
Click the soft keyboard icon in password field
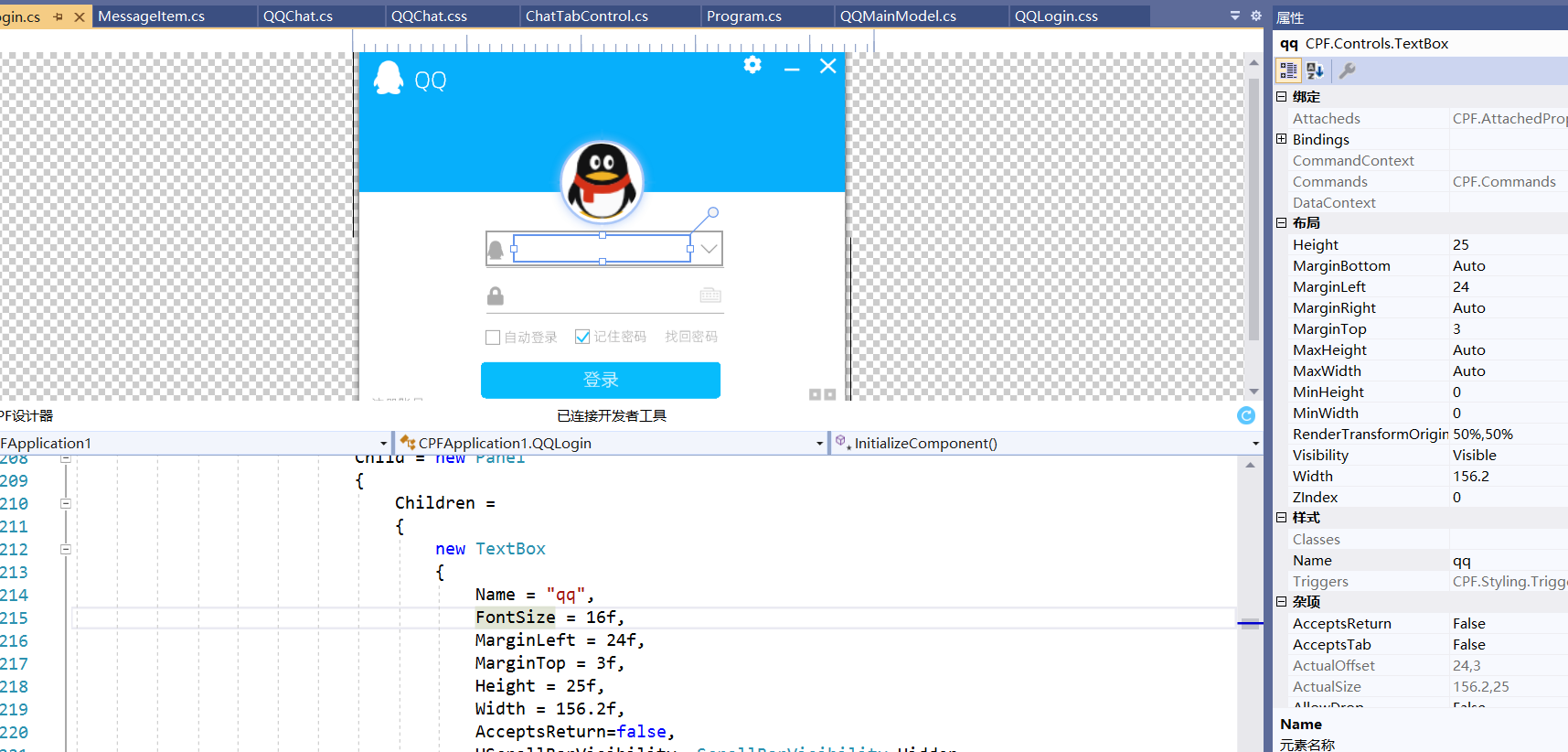[709, 295]
